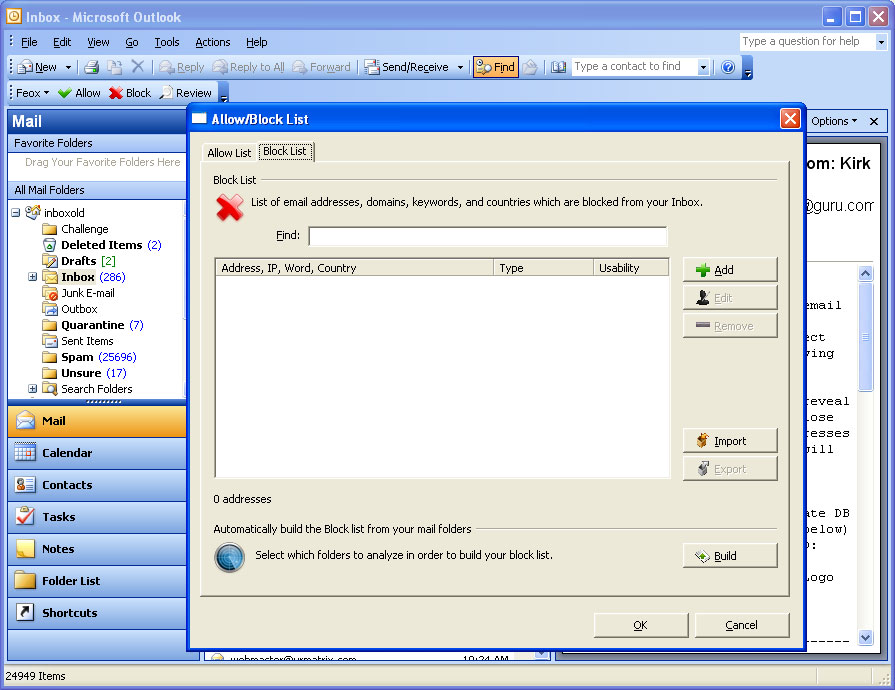895x690 pixels.
Task: Open the Actions menu
Action: (x=213, y=42)
